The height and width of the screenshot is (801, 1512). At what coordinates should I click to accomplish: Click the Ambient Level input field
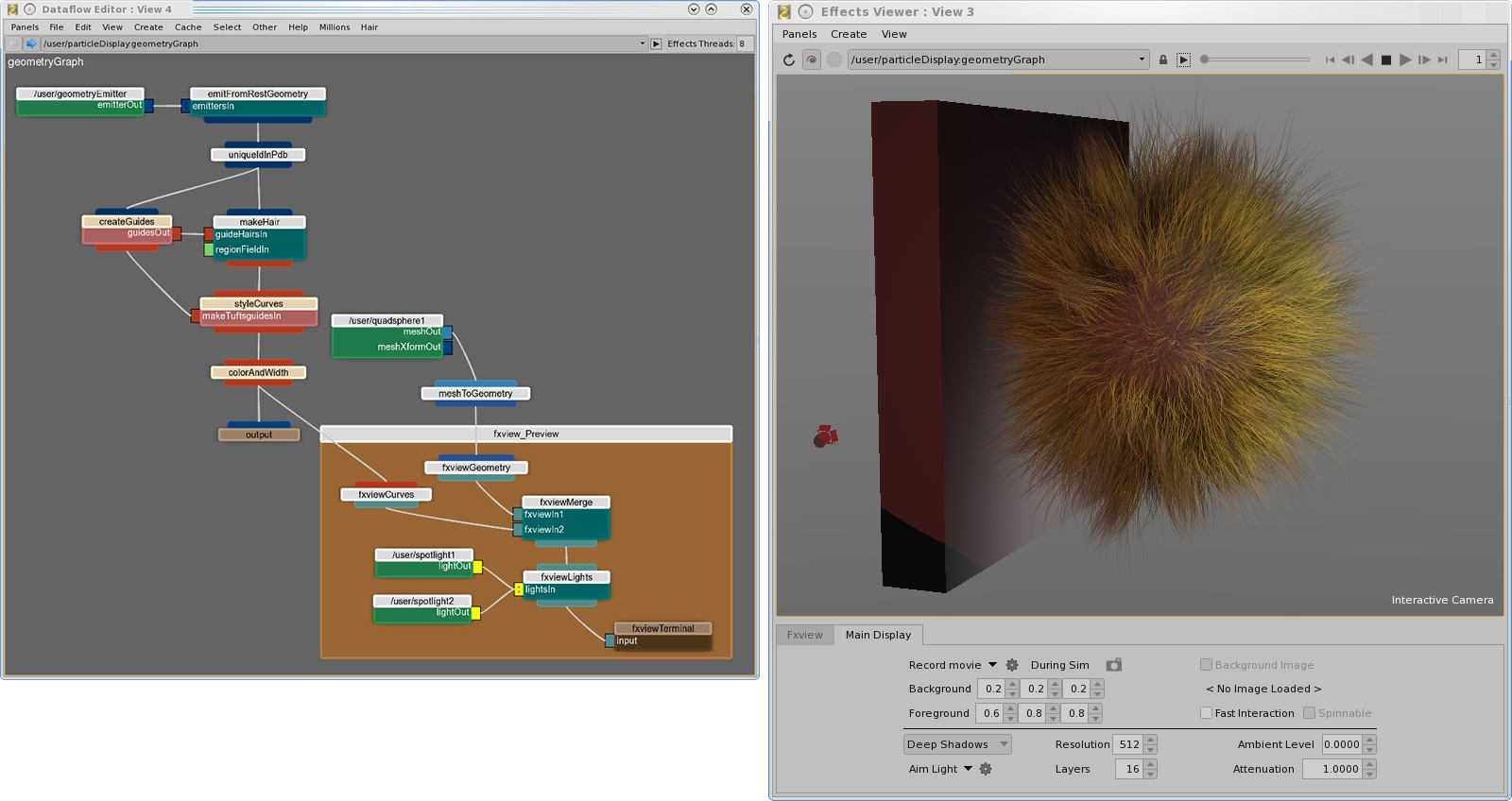1342,744
